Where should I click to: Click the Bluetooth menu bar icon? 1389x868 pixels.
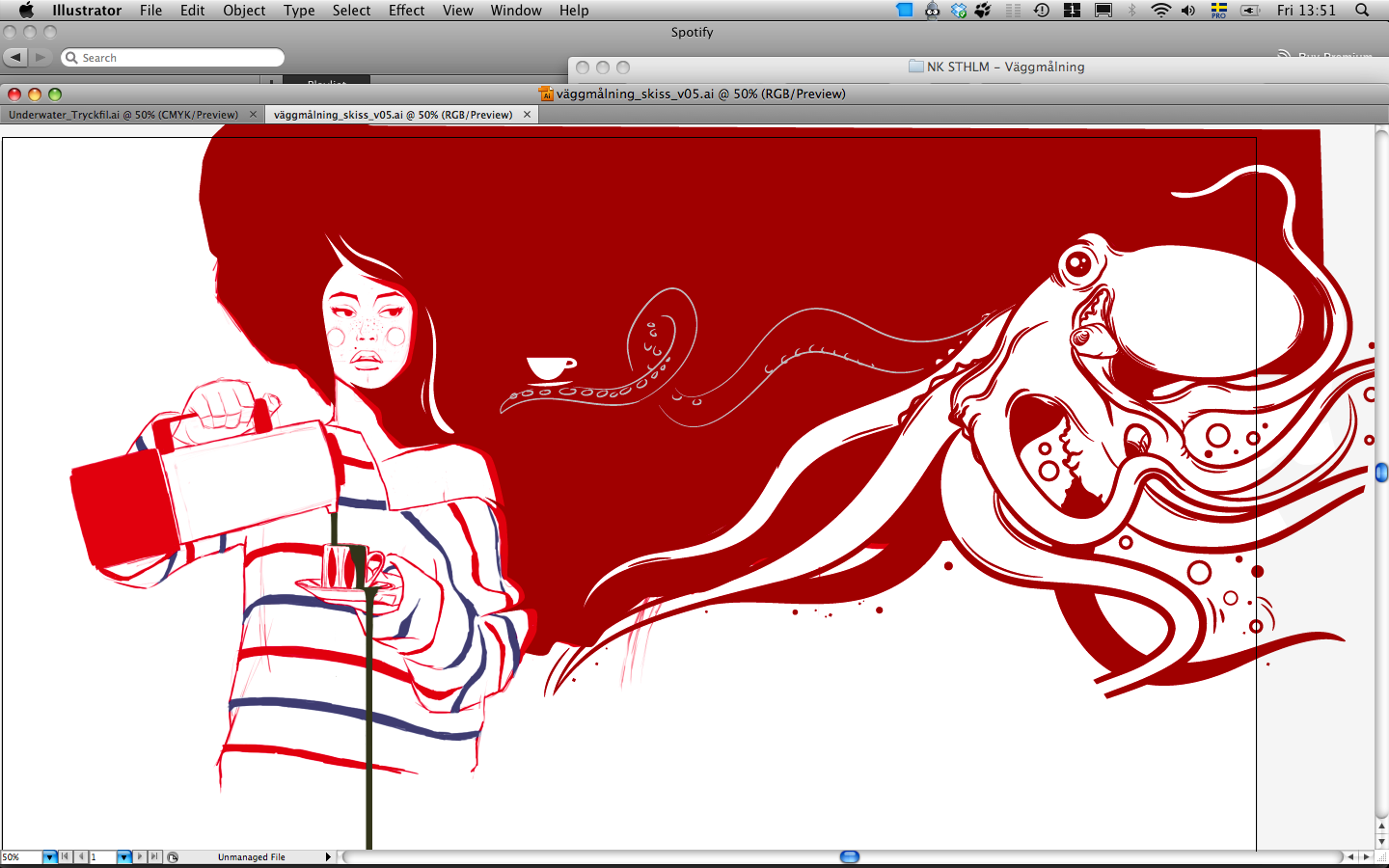pyautogui.click(x=1132, y=11)
